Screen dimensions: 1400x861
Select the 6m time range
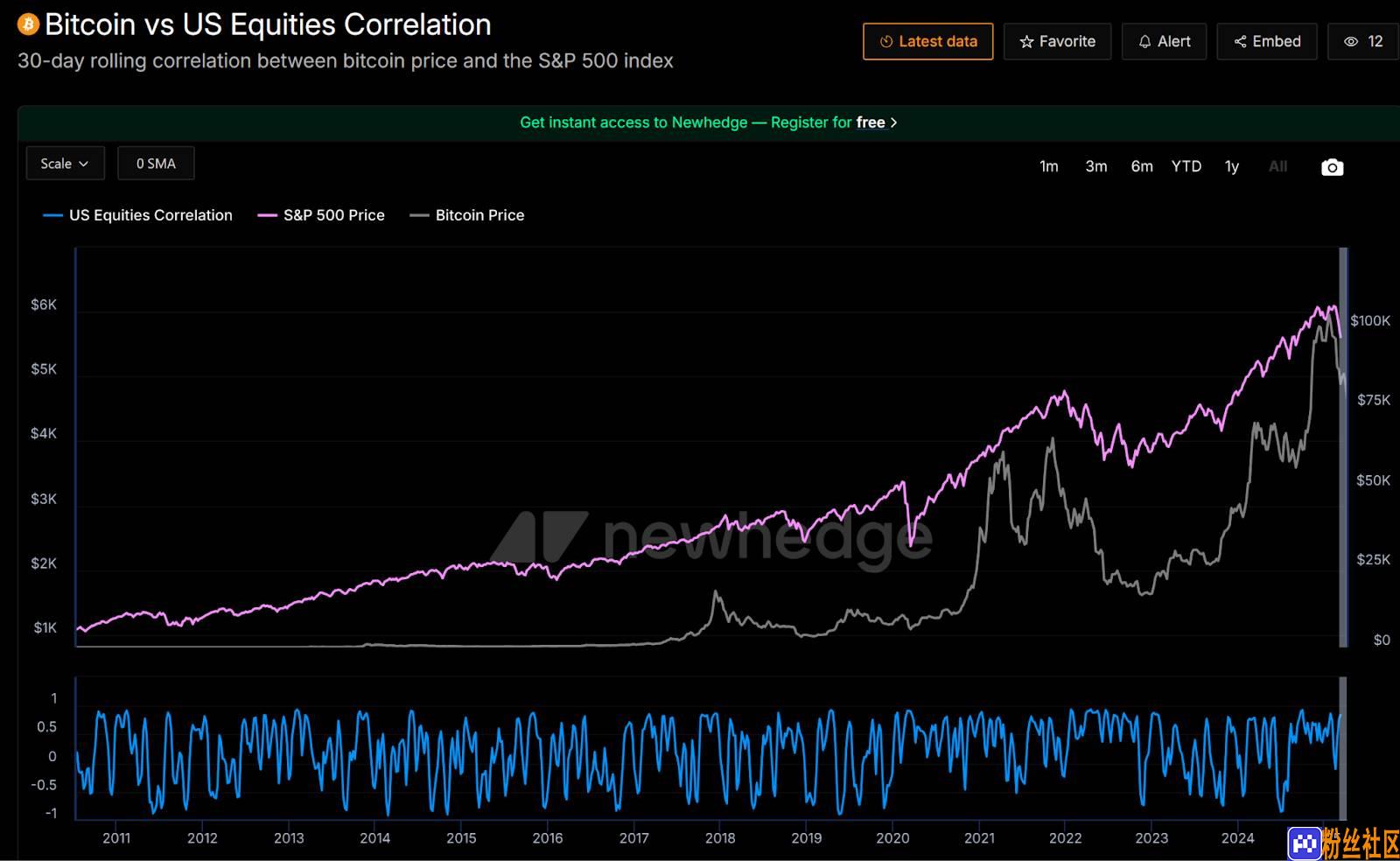click(x=1142, y=166)
